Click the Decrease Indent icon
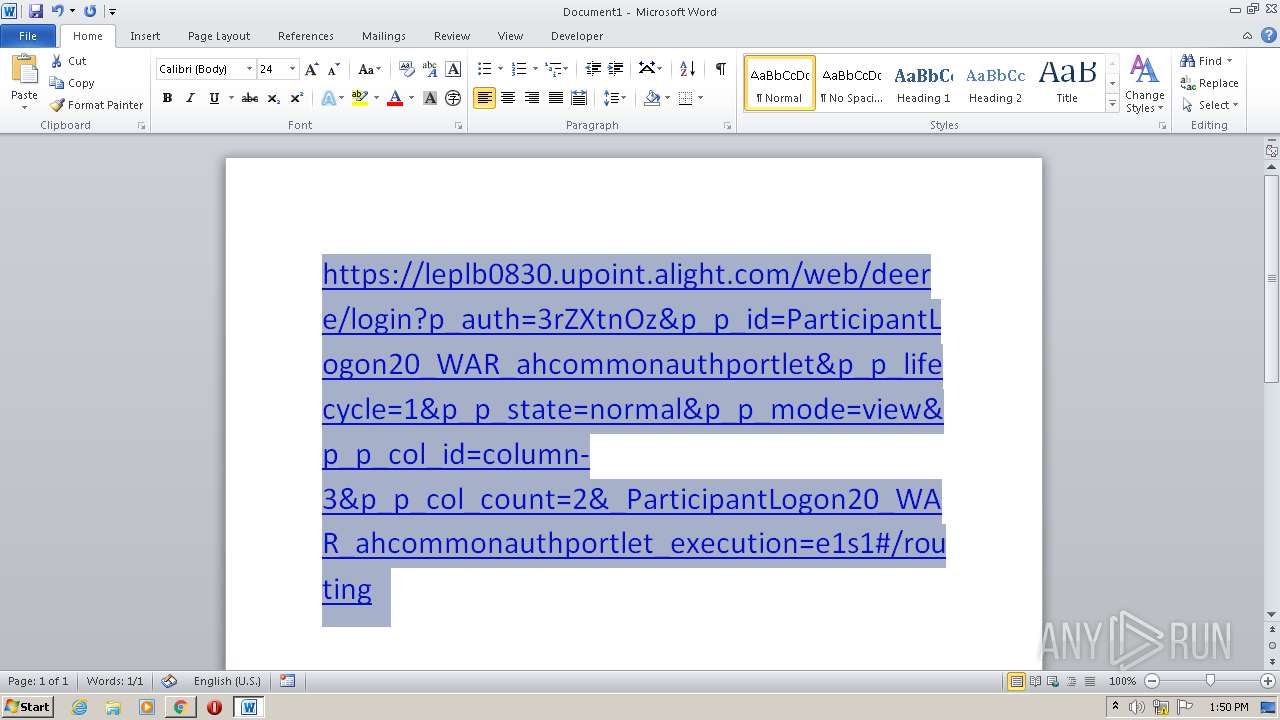The image size is (1280, 720). [593, 69]
